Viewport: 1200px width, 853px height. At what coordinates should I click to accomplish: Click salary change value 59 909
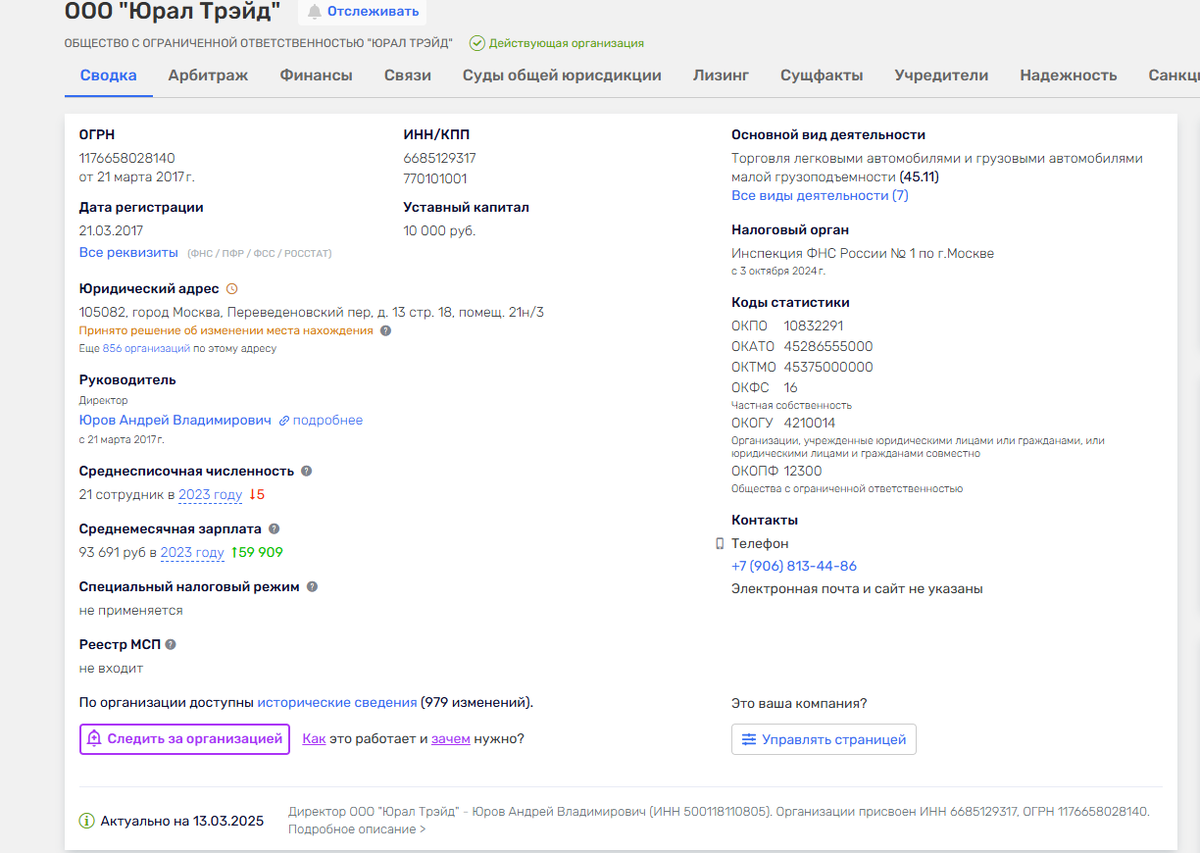pos(256,553)
